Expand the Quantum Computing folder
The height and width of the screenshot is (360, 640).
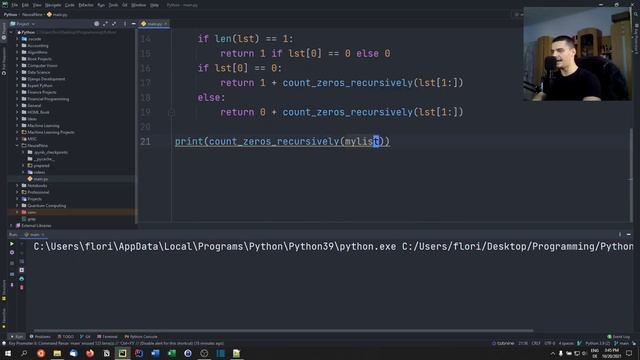click(18, 206)
